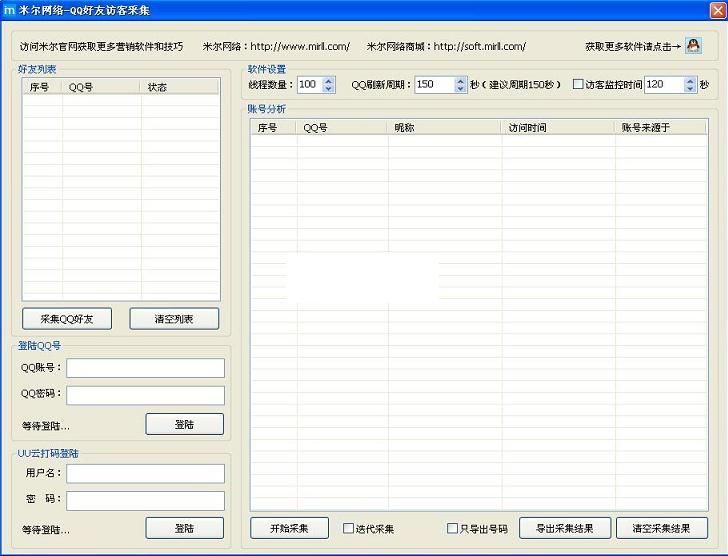Screen dimensions: 728x556
Task: Enable the 访客监控时间 checkbox
Action: (x=578, y=85)
